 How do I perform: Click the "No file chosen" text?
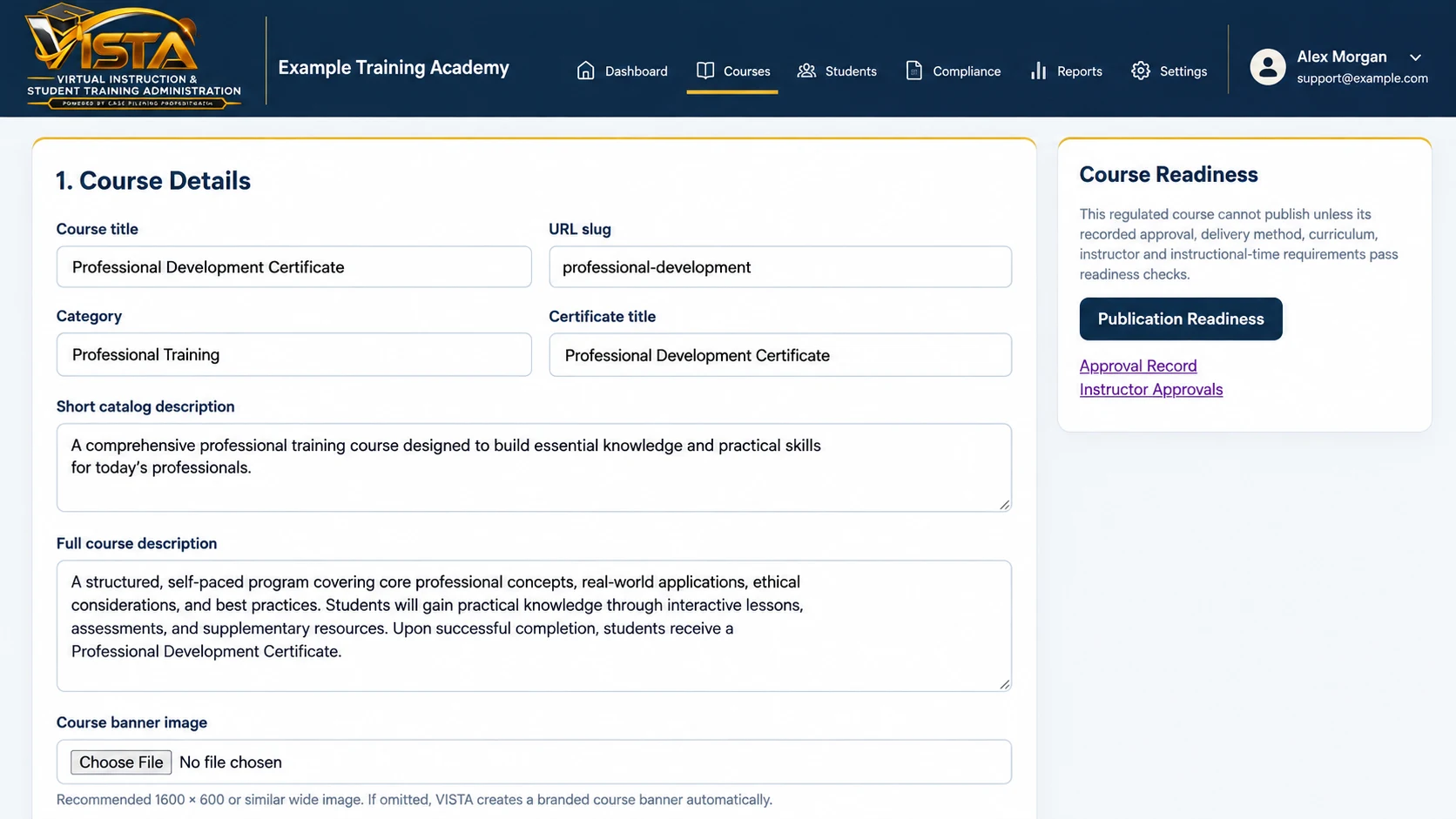(x=231, y=762)
